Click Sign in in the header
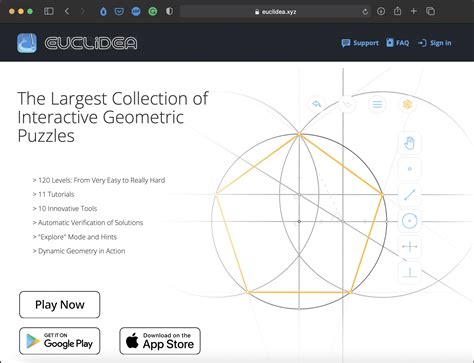Viewport: 474px width, 363px height. (x=434, y=43)
